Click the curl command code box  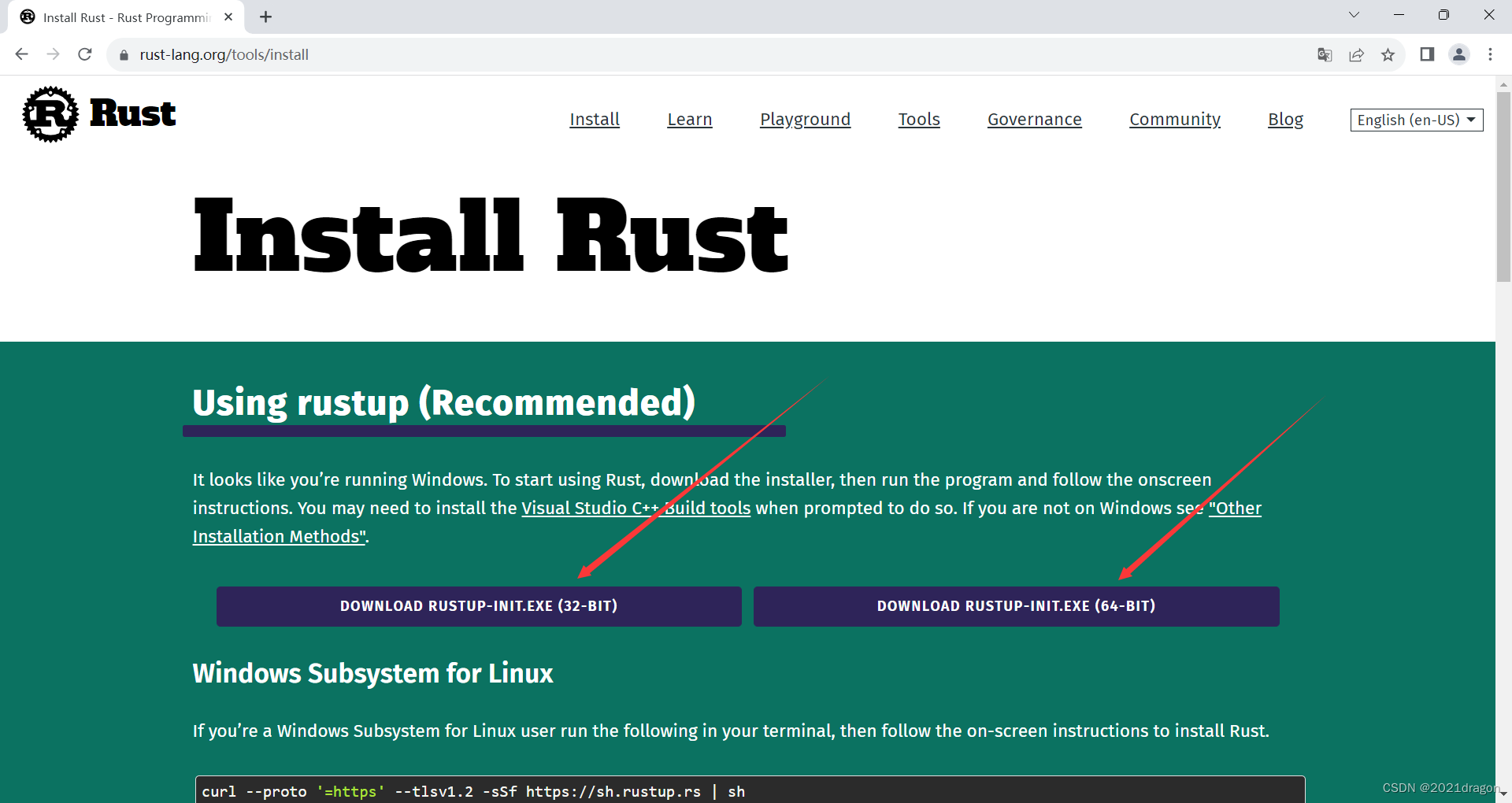pos(750,790)
